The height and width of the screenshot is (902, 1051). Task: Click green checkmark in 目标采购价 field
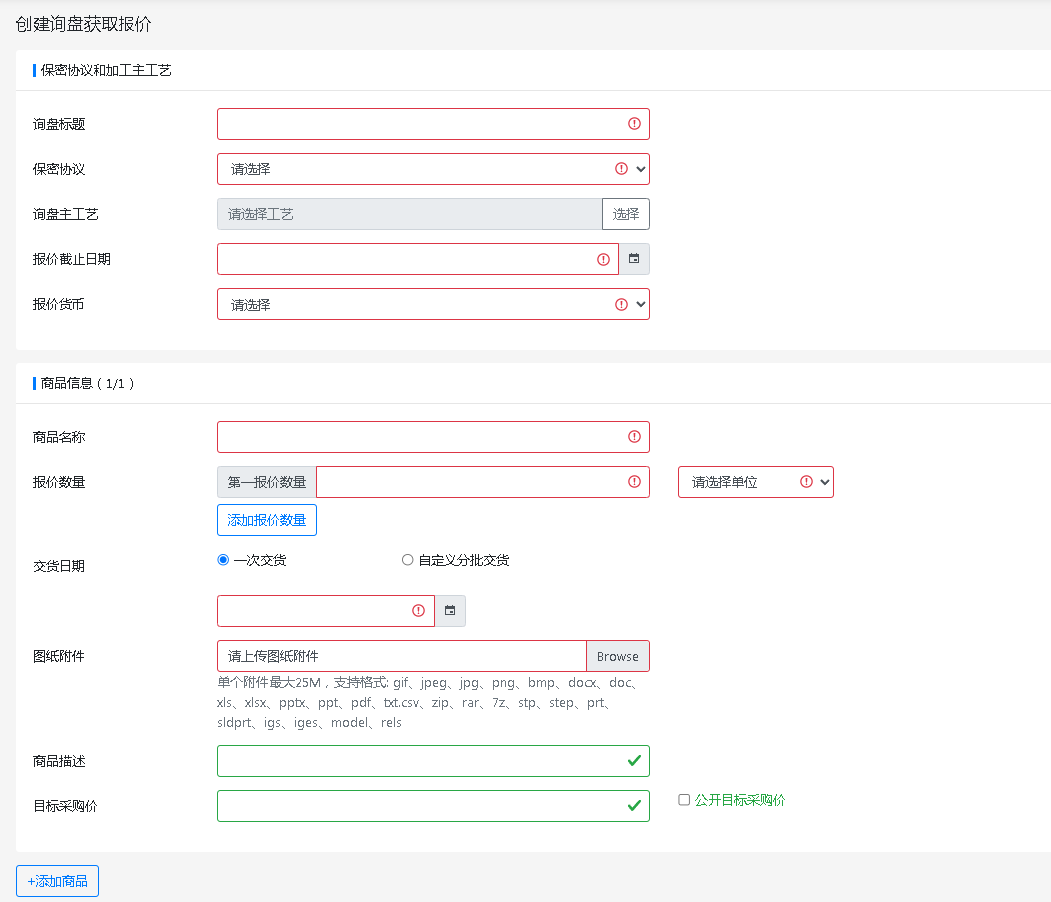pyautogui.click(x=634, y=806)
